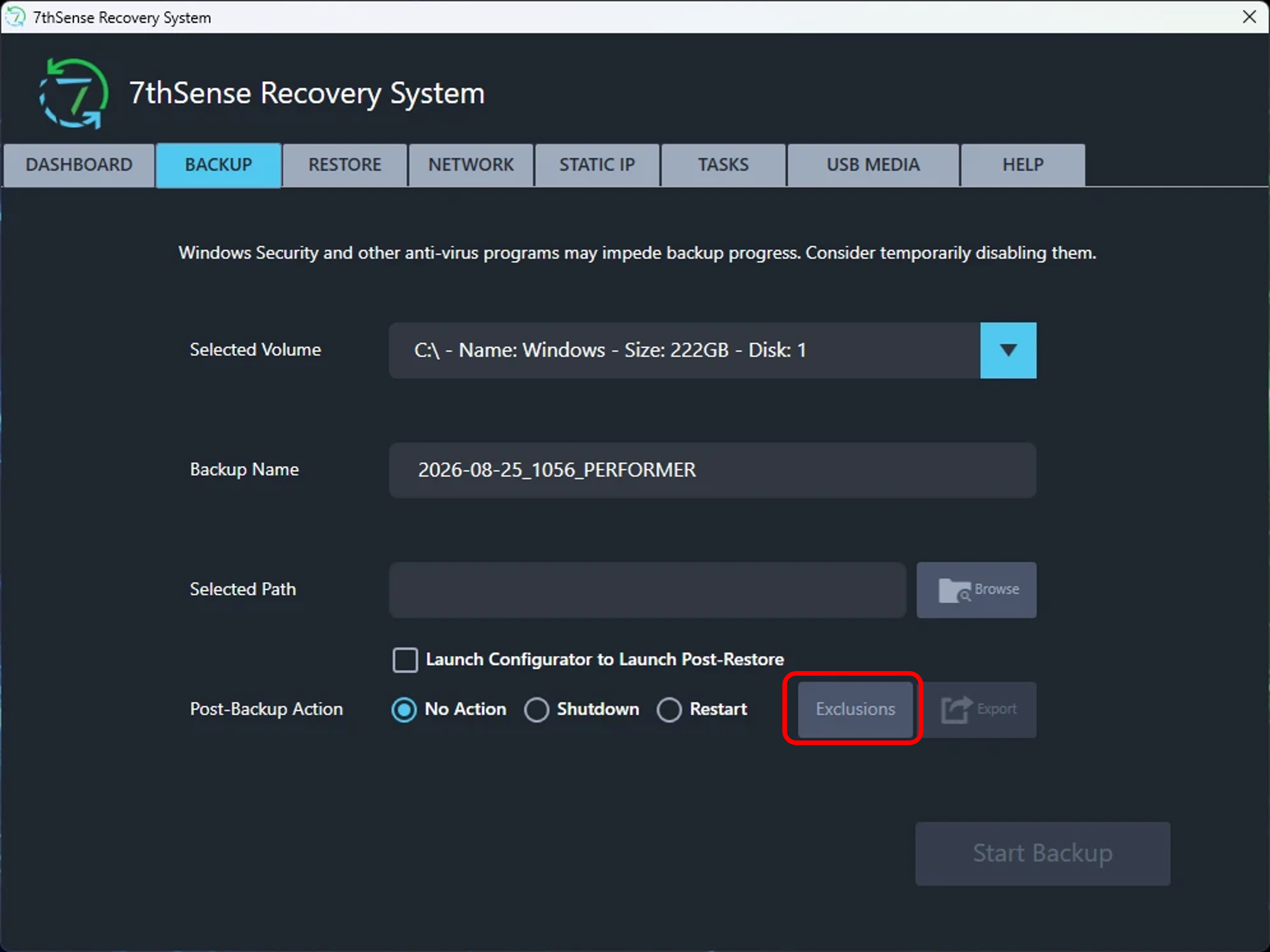Open the HELP tab
The width and height of the screenshot is (1270, 952).
tap(1023, 165)
